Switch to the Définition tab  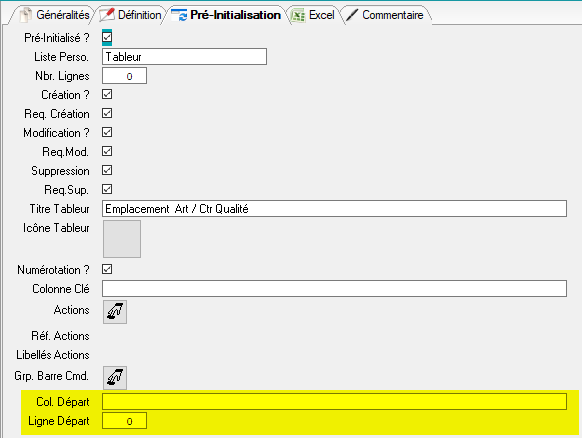(131, 15)
